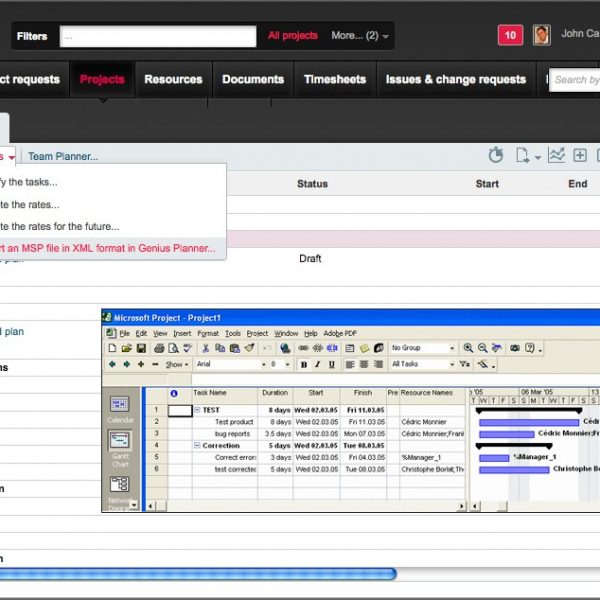
Task: Click Copy Picture camera icon in Microsoft Project
Action: tap(515, 348)
